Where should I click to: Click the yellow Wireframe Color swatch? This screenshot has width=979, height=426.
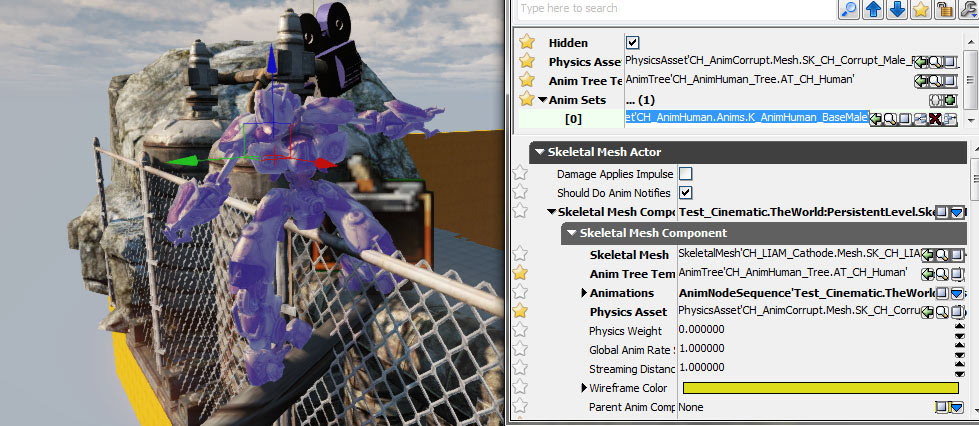click(x=820, y=388)
